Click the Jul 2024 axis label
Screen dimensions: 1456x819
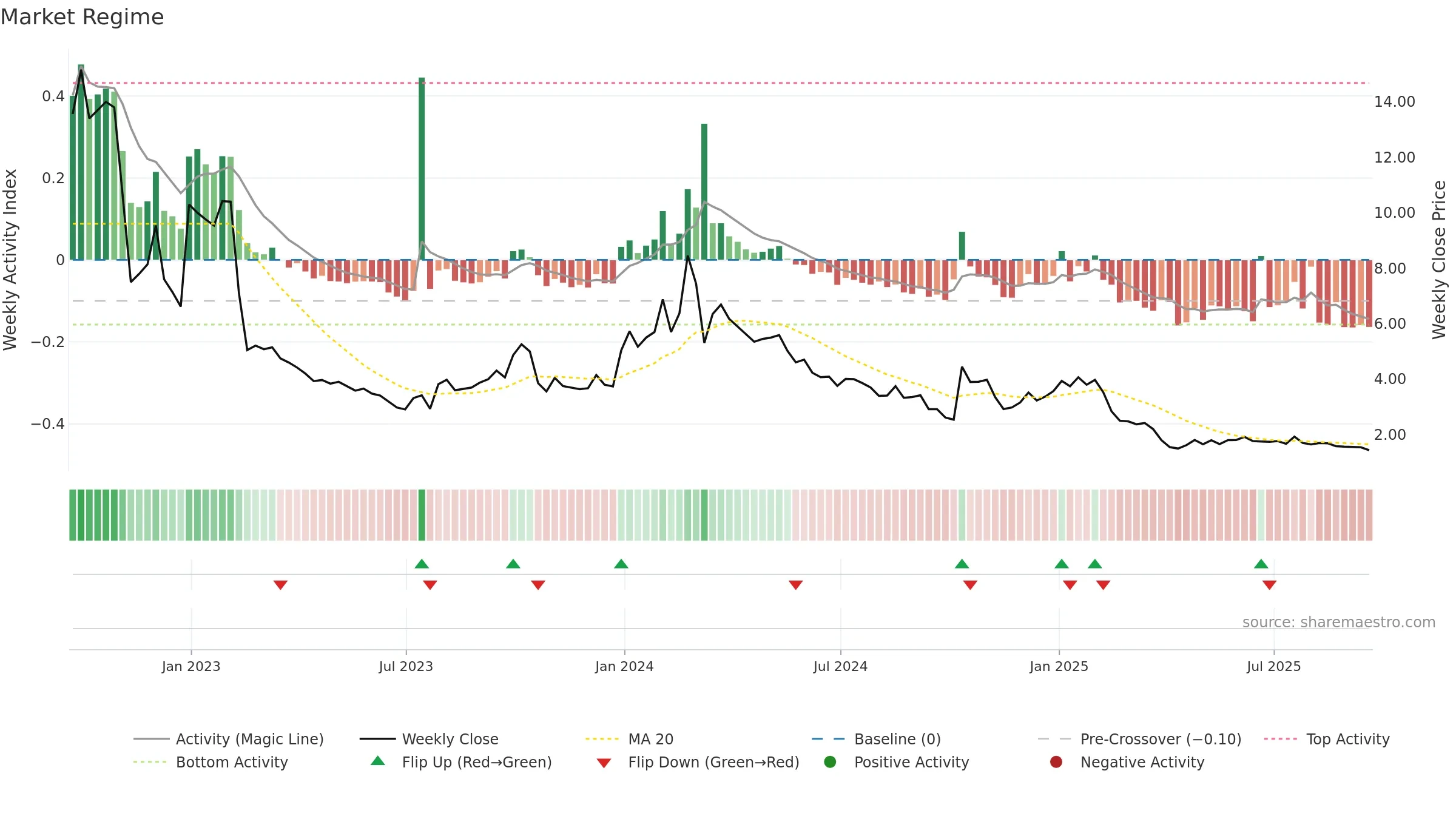pyautogui.click(x=840, y=666)
